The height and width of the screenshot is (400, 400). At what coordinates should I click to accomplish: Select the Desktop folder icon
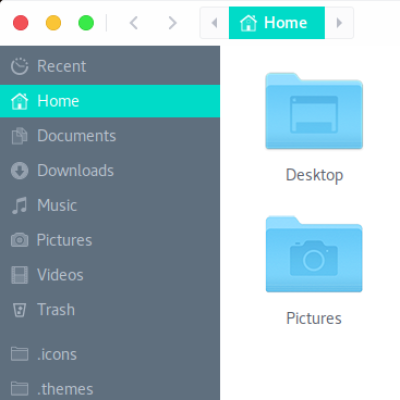(314, 111)
